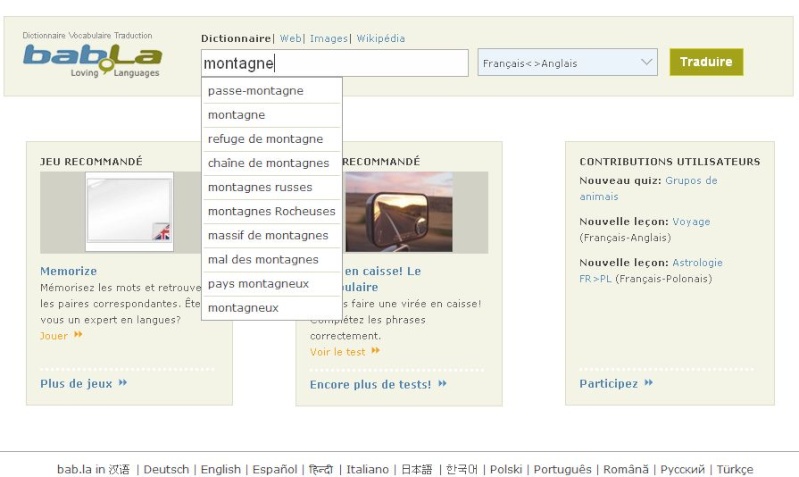Screen dimensions: 799x477
Task: Switch site language to Korean 한국어
Action: pos(462,469)
